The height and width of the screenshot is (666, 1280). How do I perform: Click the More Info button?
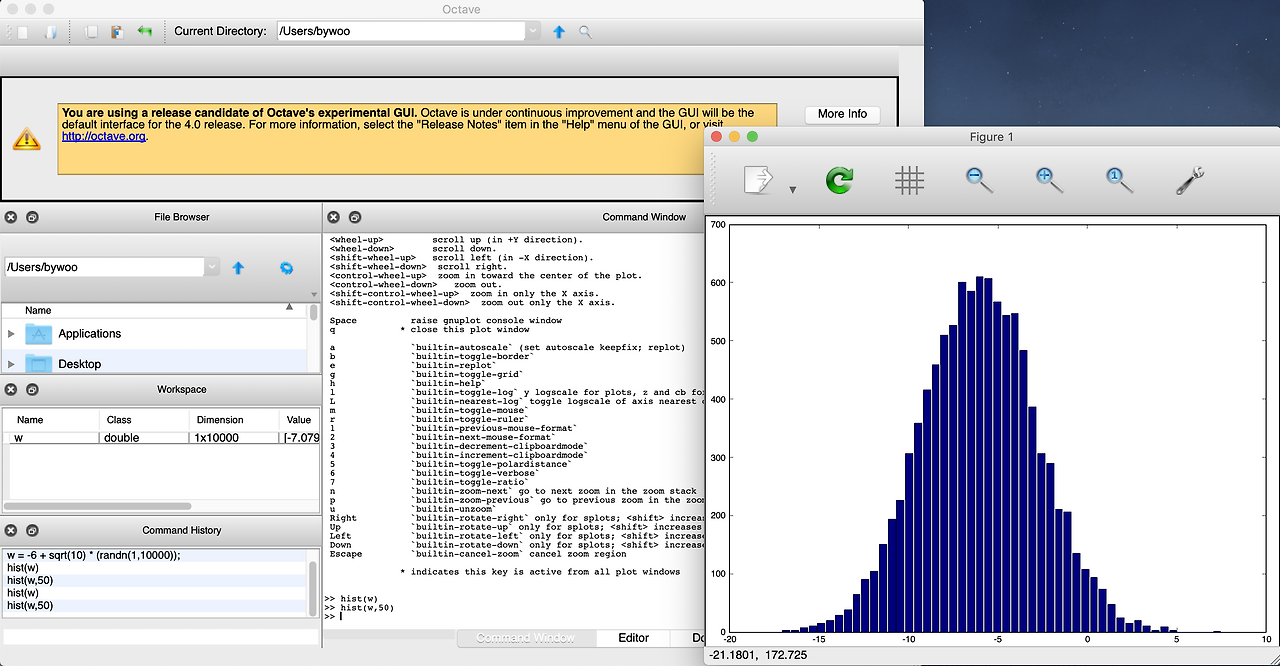[x=842, y=114]
